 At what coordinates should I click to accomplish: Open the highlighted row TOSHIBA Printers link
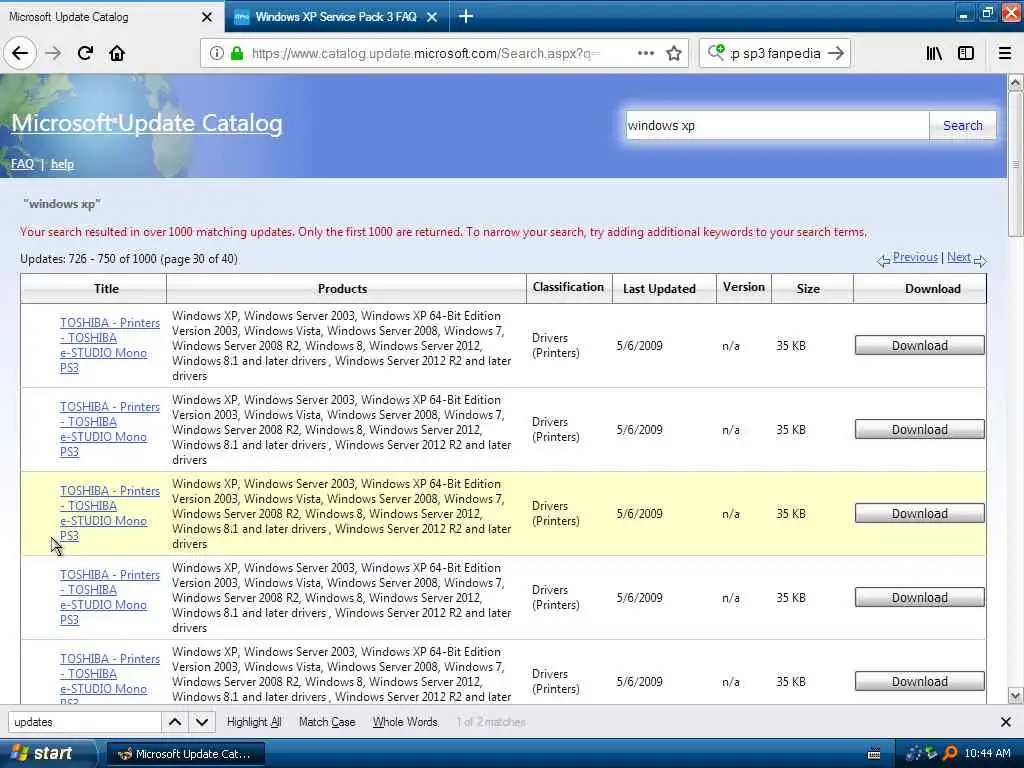click(x=110, y=513)
